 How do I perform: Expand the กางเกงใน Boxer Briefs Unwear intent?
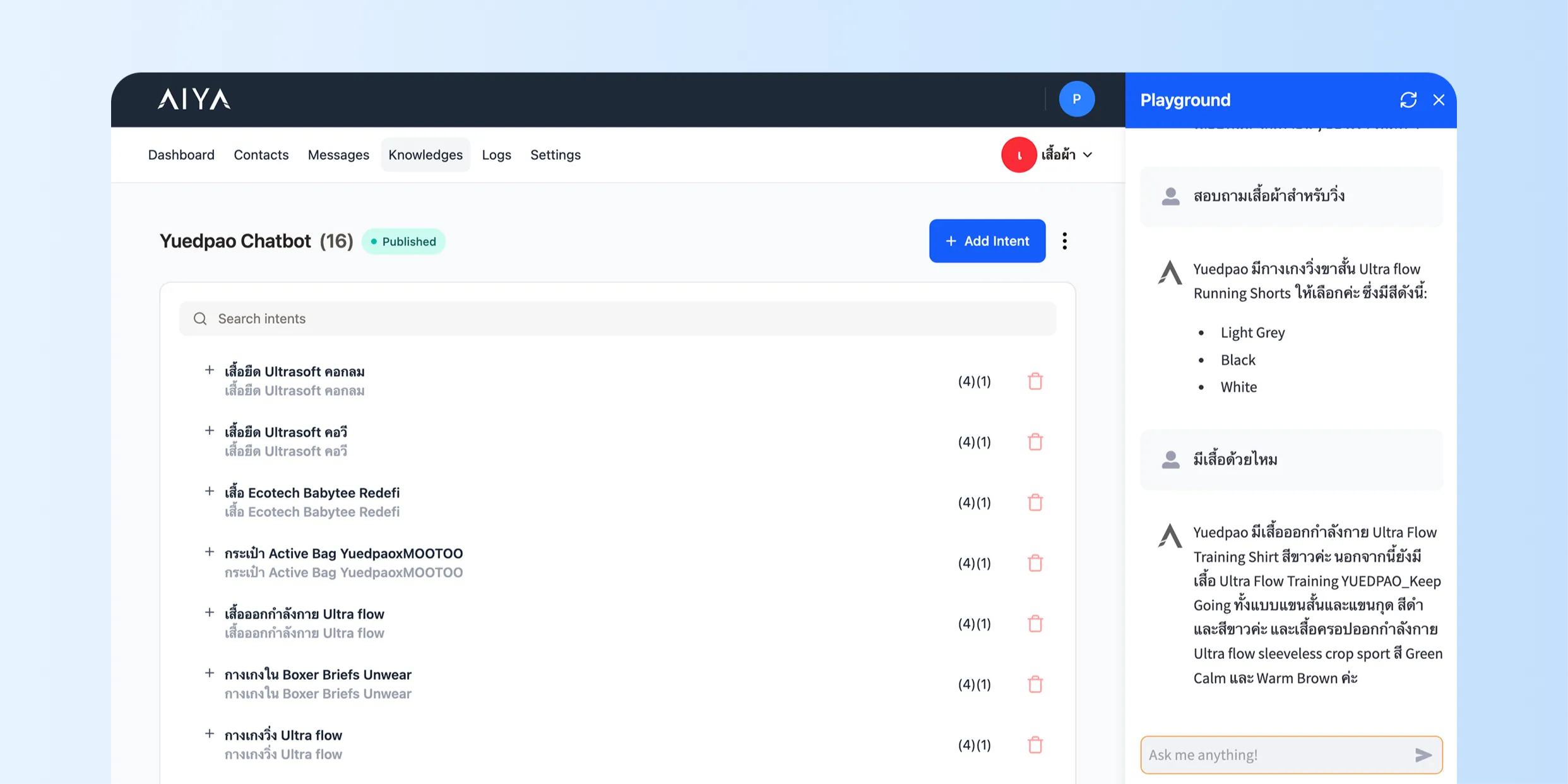point(209,672)
